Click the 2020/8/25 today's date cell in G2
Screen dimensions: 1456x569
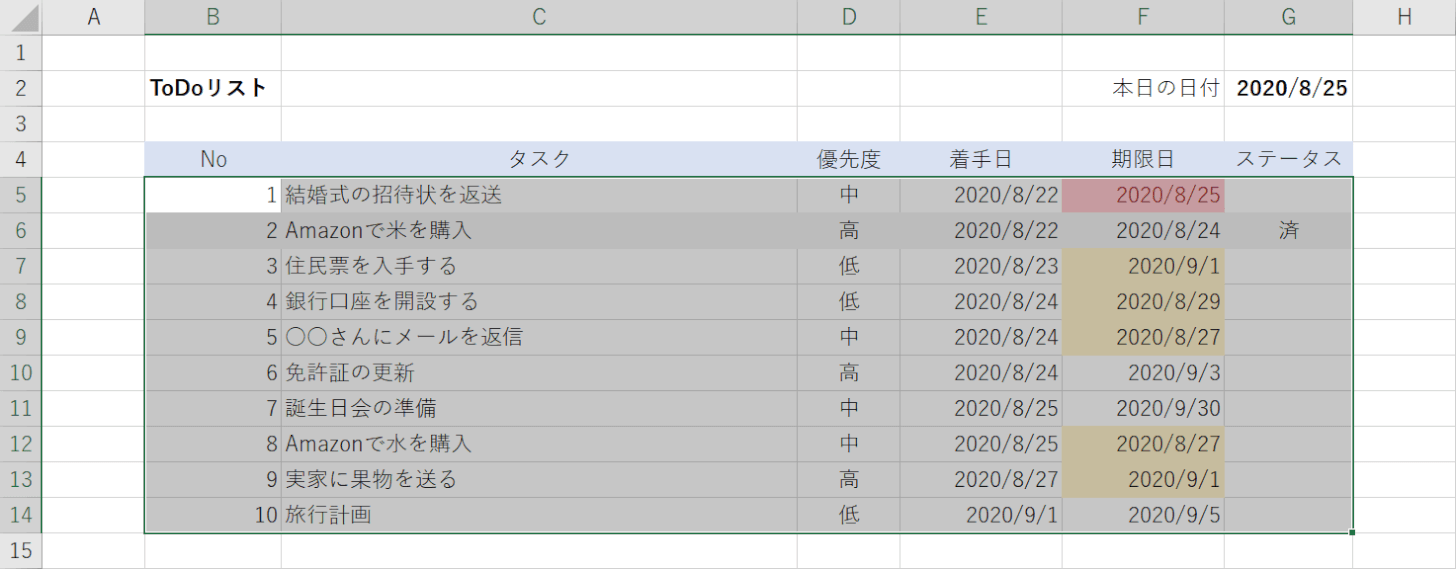coord(1289,88)
